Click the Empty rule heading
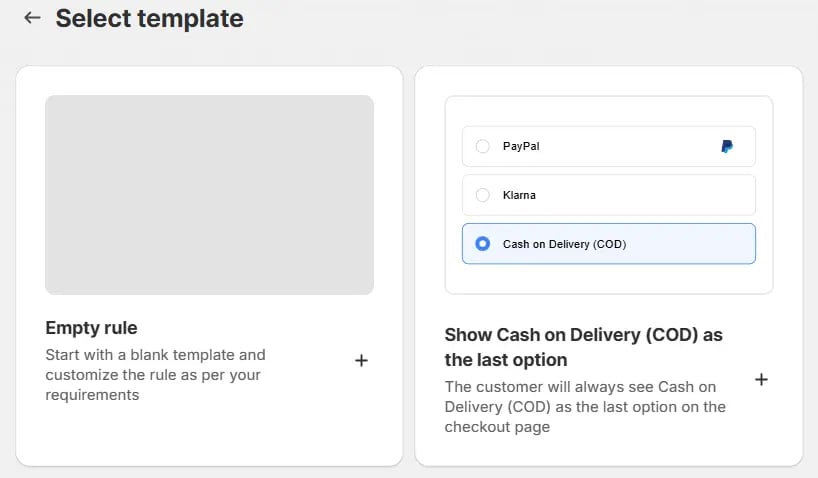The width and height of the screenshot is (818, 478). (x=91, y=328)
